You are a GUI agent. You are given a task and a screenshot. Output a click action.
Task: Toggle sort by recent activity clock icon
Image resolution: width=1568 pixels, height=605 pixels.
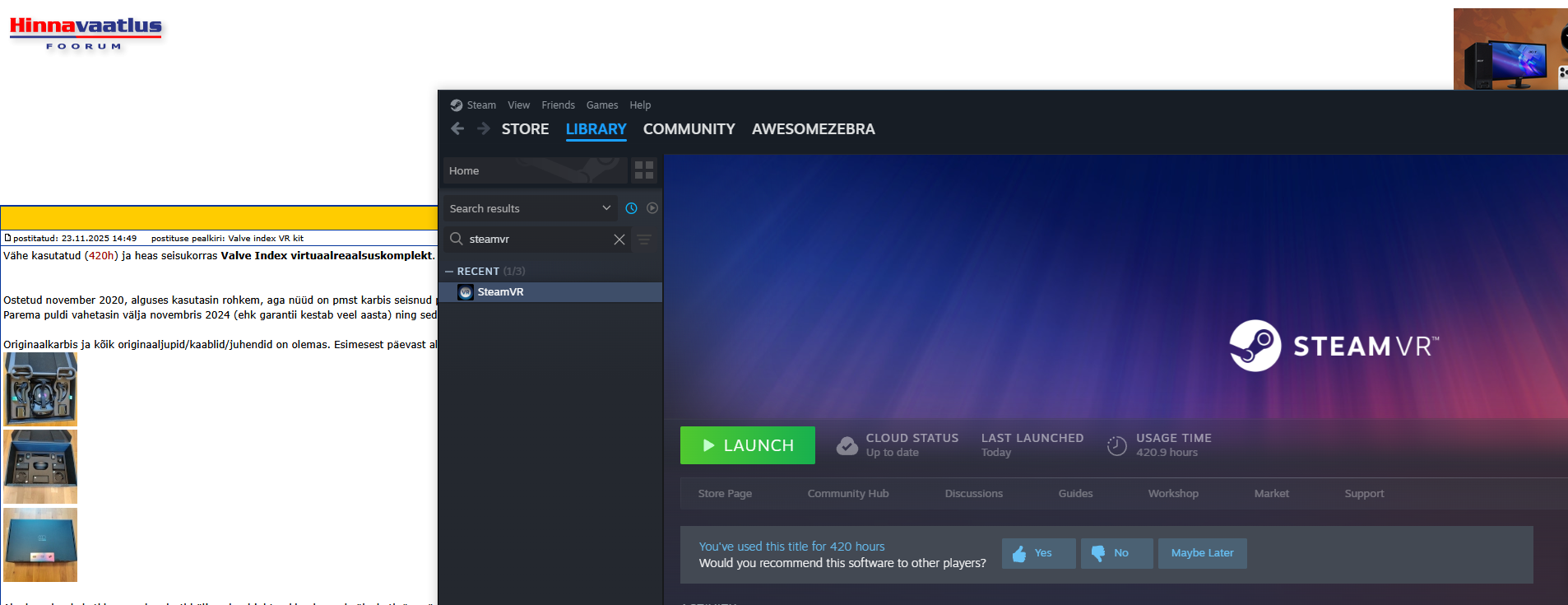pos(631,208)
